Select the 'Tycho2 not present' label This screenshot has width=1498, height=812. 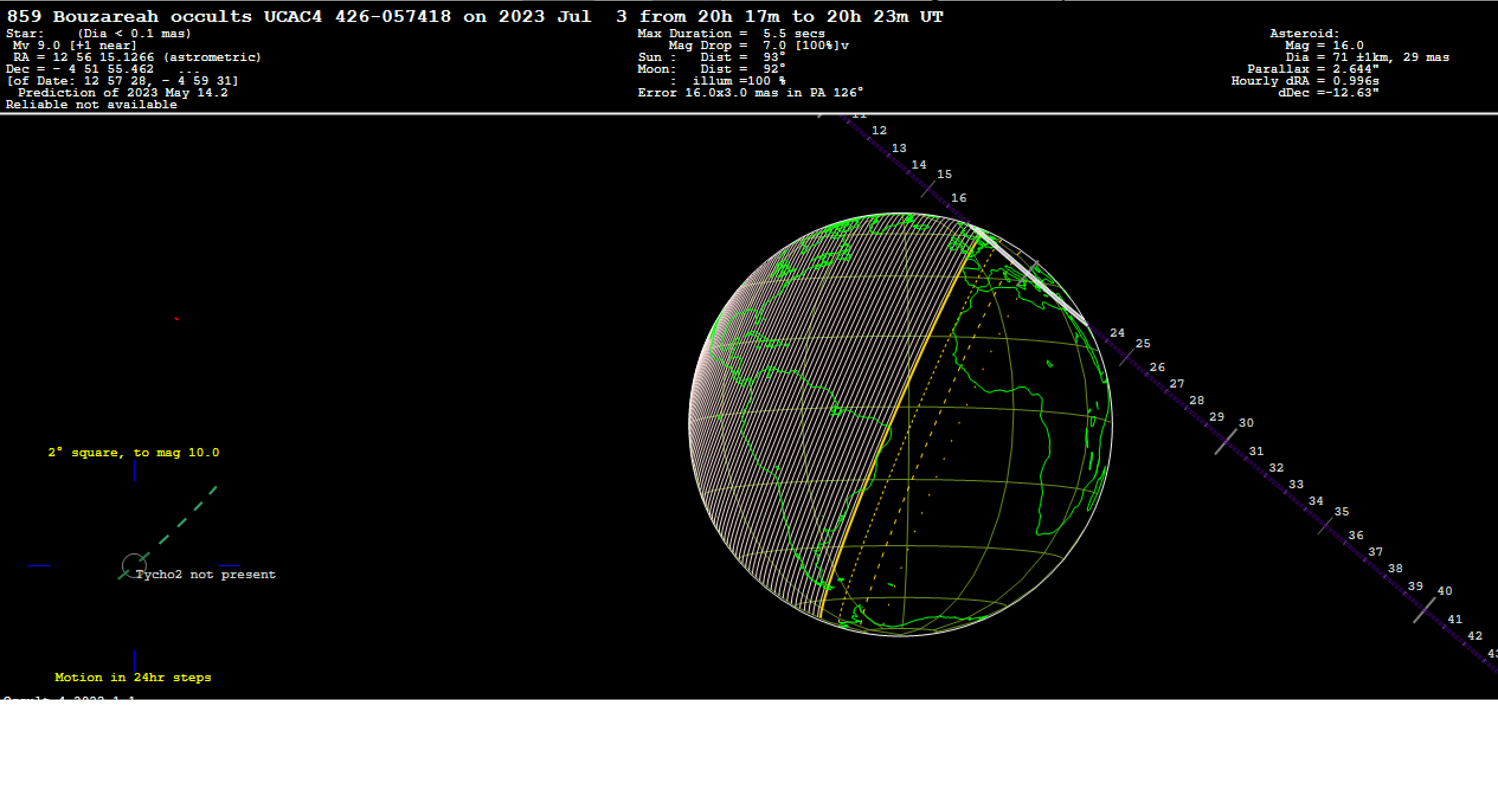[205, 575]
